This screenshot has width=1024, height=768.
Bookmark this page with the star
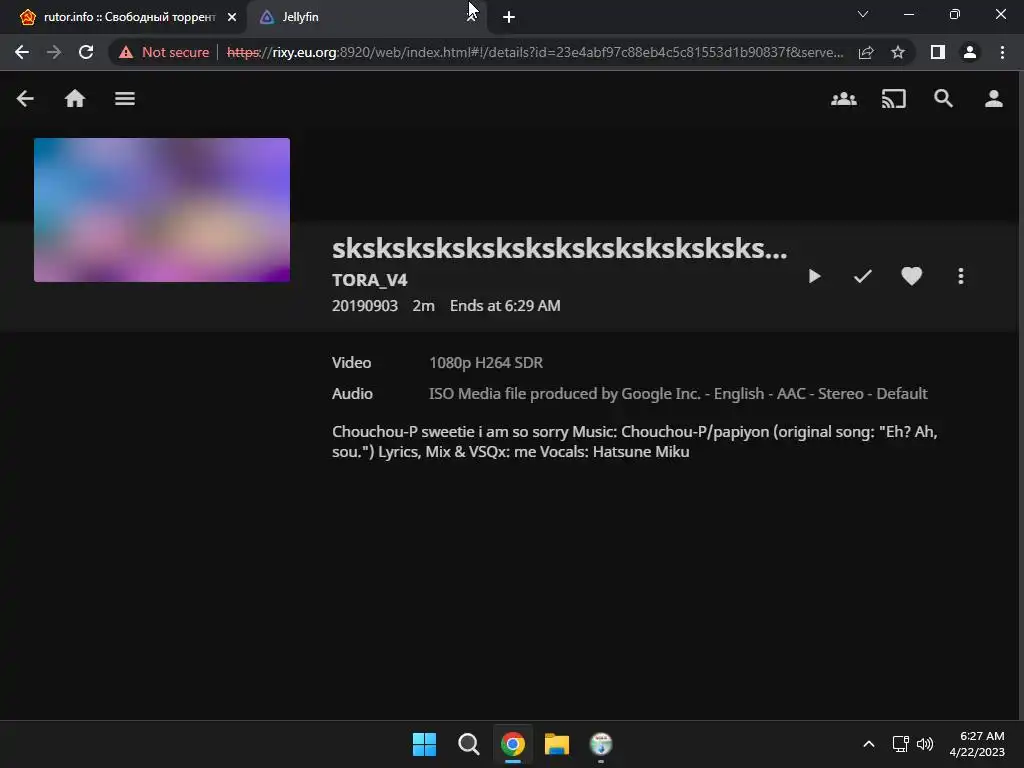898,52
